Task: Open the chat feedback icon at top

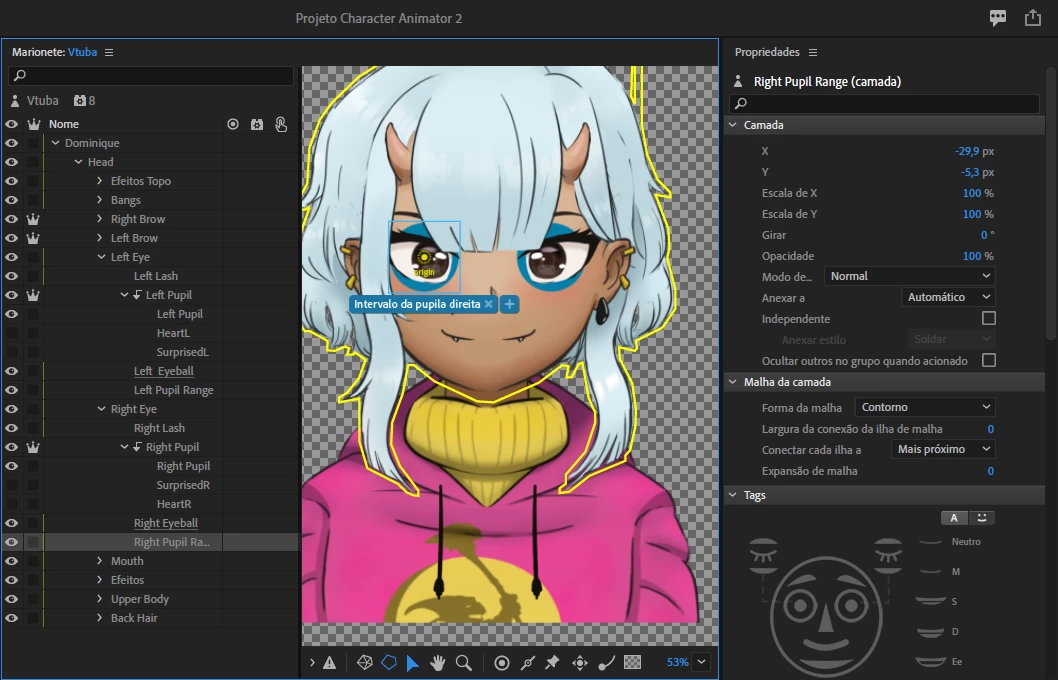Action: click(x=998, y=18)
